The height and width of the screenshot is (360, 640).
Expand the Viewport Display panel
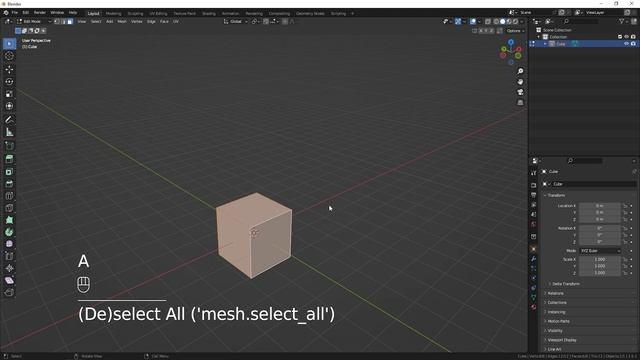[562, 340]
